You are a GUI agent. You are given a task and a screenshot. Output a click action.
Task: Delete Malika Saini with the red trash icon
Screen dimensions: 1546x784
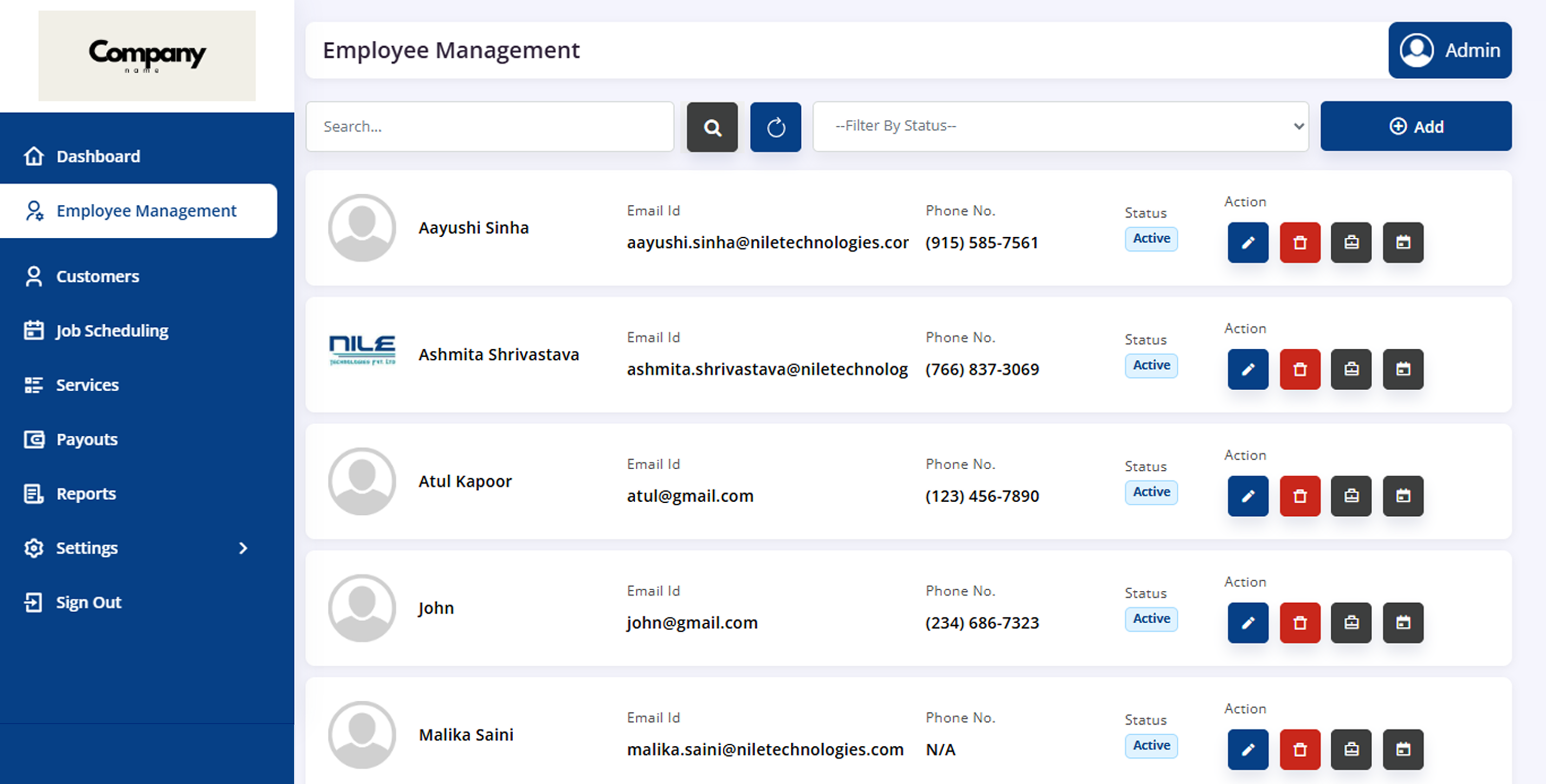[x=1299, y=749]
